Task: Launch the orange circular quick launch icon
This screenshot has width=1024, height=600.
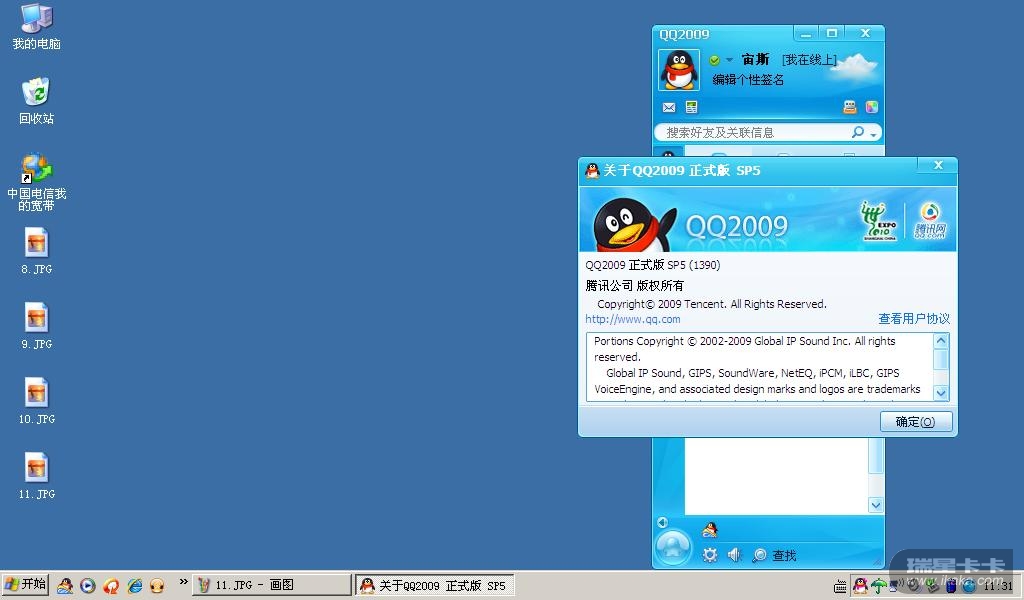Action: click(x=111, y=586)
